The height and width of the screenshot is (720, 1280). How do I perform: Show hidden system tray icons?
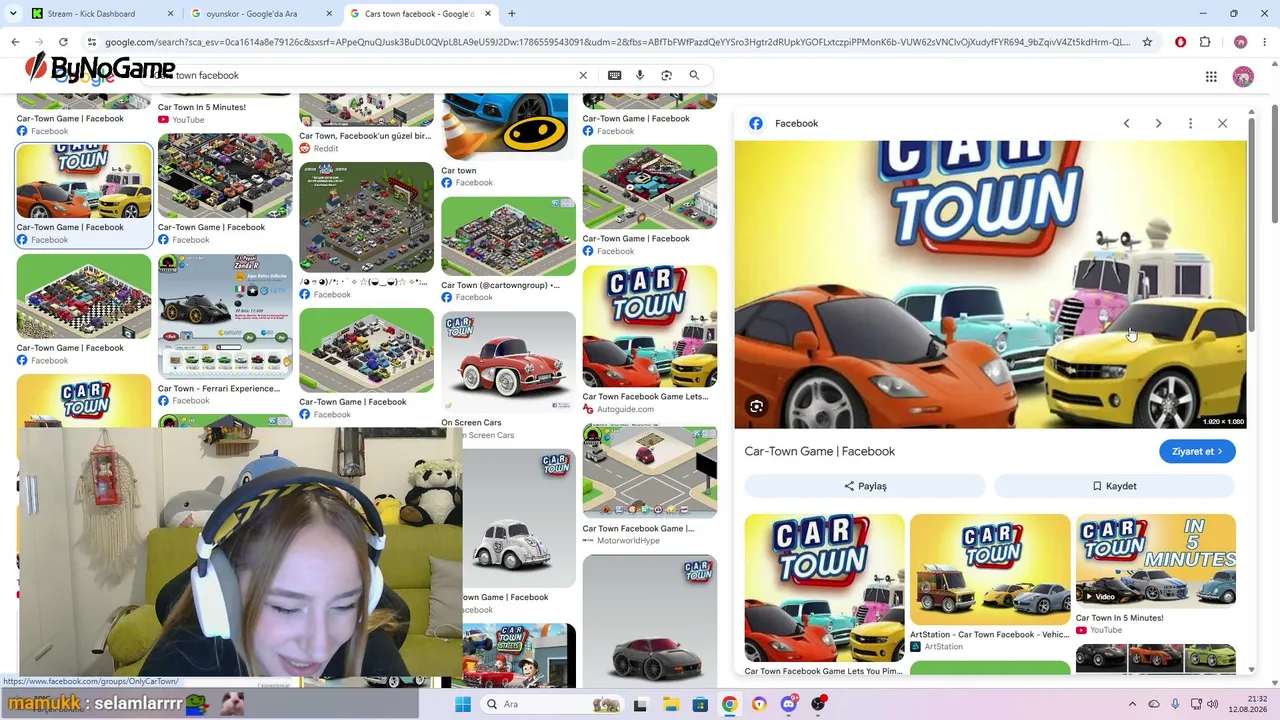(x=1132, y=704)
